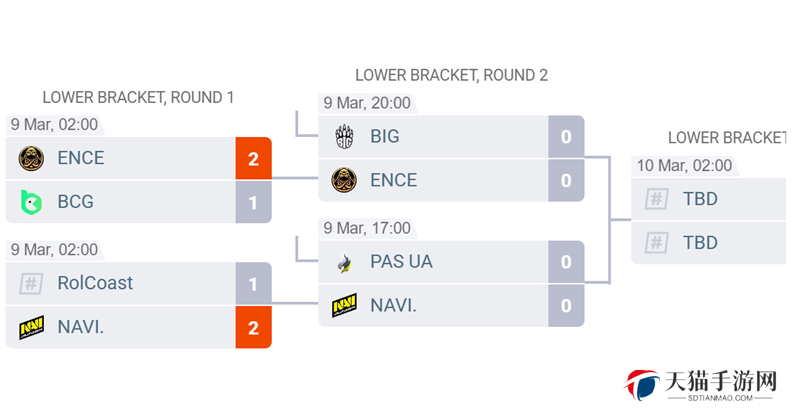Click the Tianmao site watermark logo
The width and height of the screenshot is (800, 411).
[701, 386]
